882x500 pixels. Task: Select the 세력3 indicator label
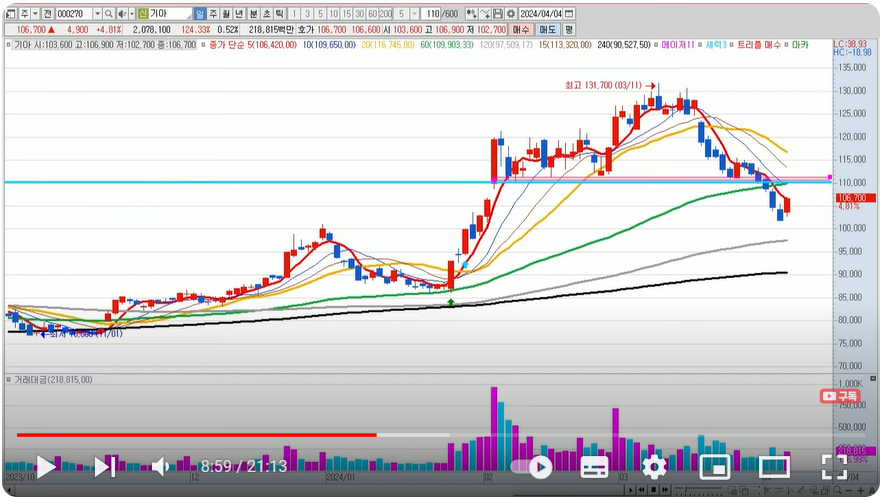pyautogui.click(x=716, y=44)
